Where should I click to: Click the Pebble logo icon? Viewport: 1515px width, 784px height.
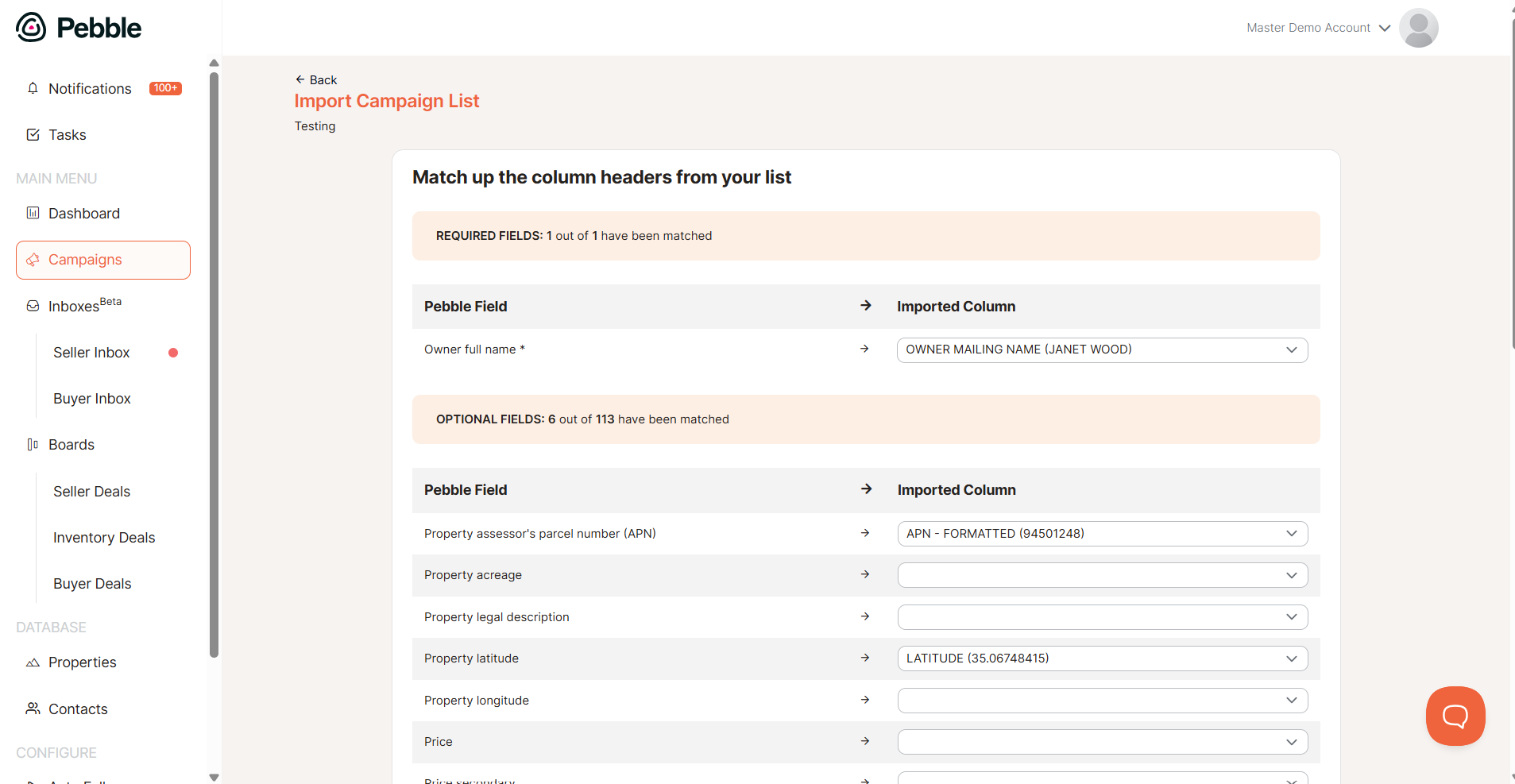(x=31, y=28)
